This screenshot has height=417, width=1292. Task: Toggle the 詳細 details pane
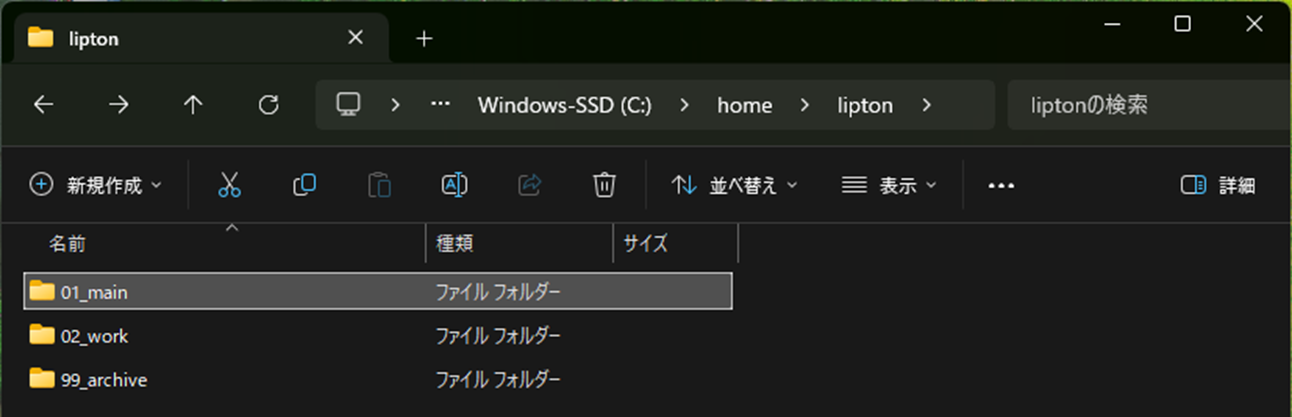[x=1218, y=185]
